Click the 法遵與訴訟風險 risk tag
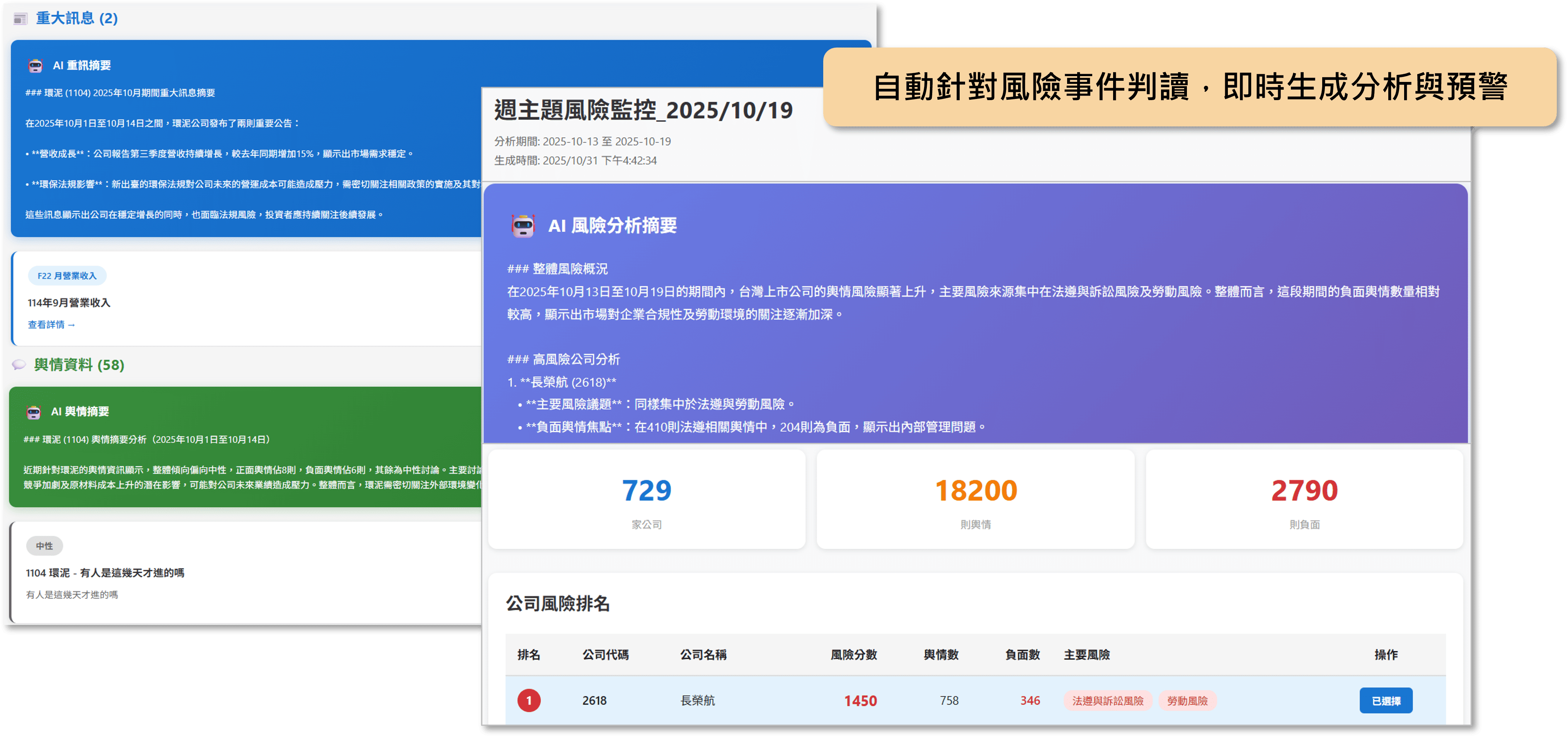The image size is (1568, 737). click(1107, 701)
